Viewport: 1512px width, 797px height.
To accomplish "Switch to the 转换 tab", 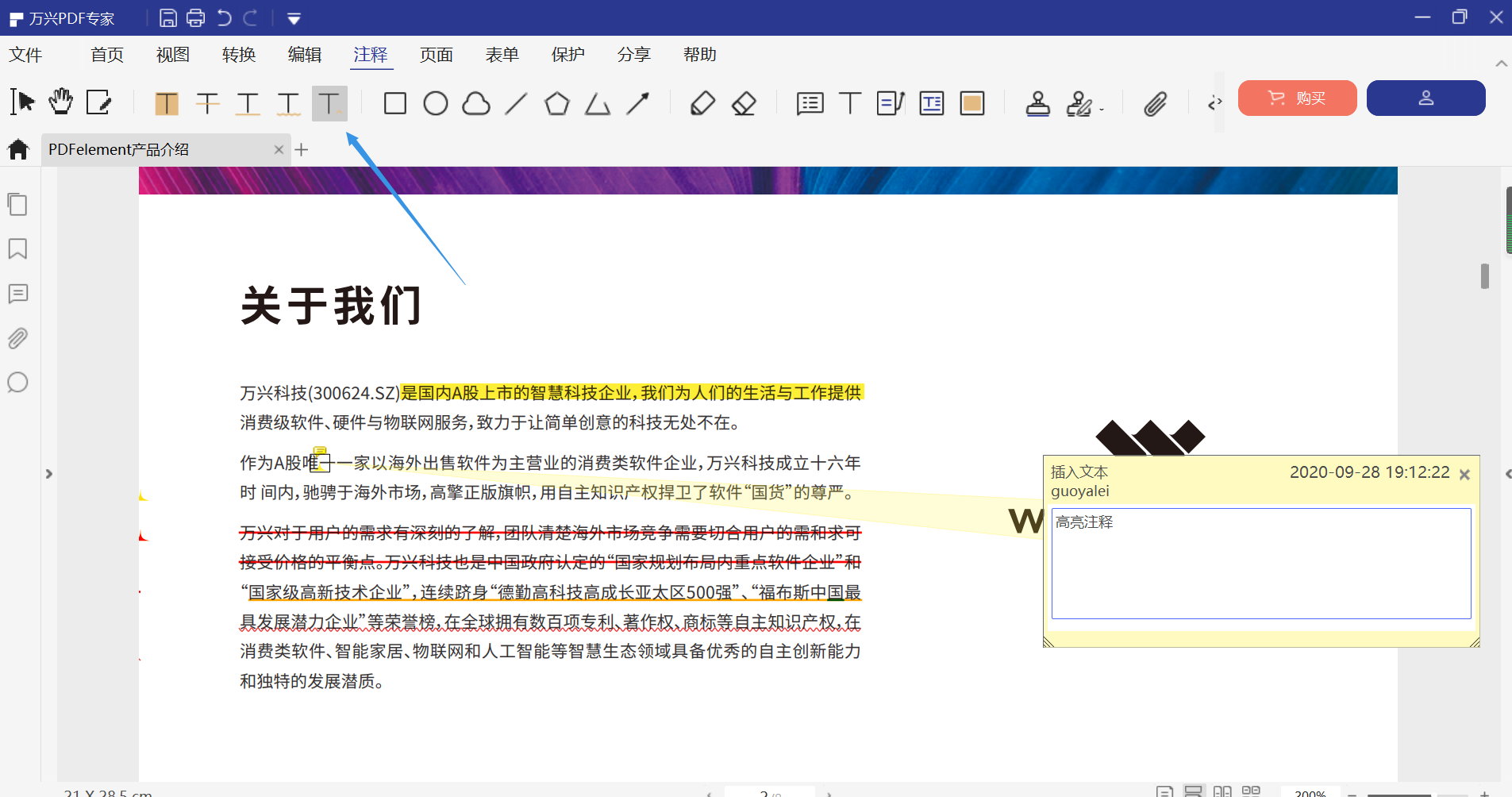I will click(239, 55).
